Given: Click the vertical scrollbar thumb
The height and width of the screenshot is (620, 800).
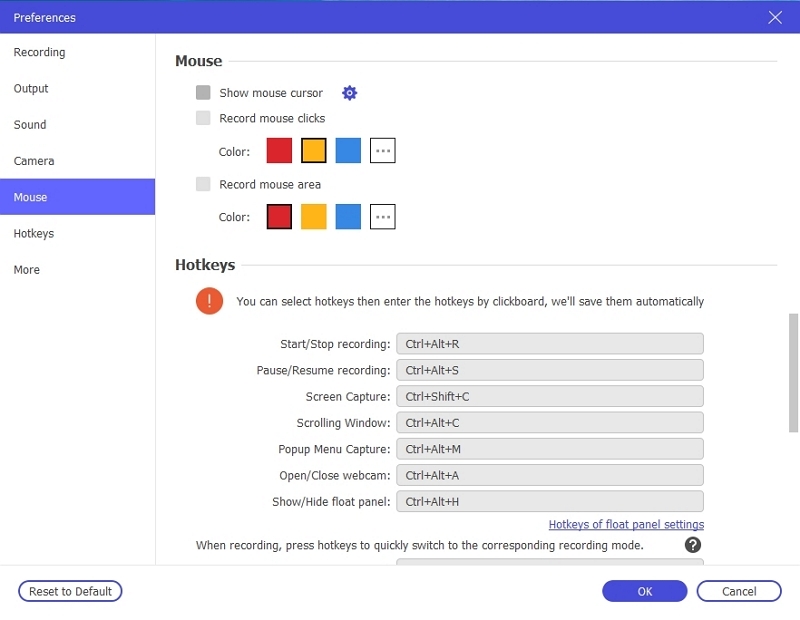Looking at the screenshot, I should click(x=794, y=372).
